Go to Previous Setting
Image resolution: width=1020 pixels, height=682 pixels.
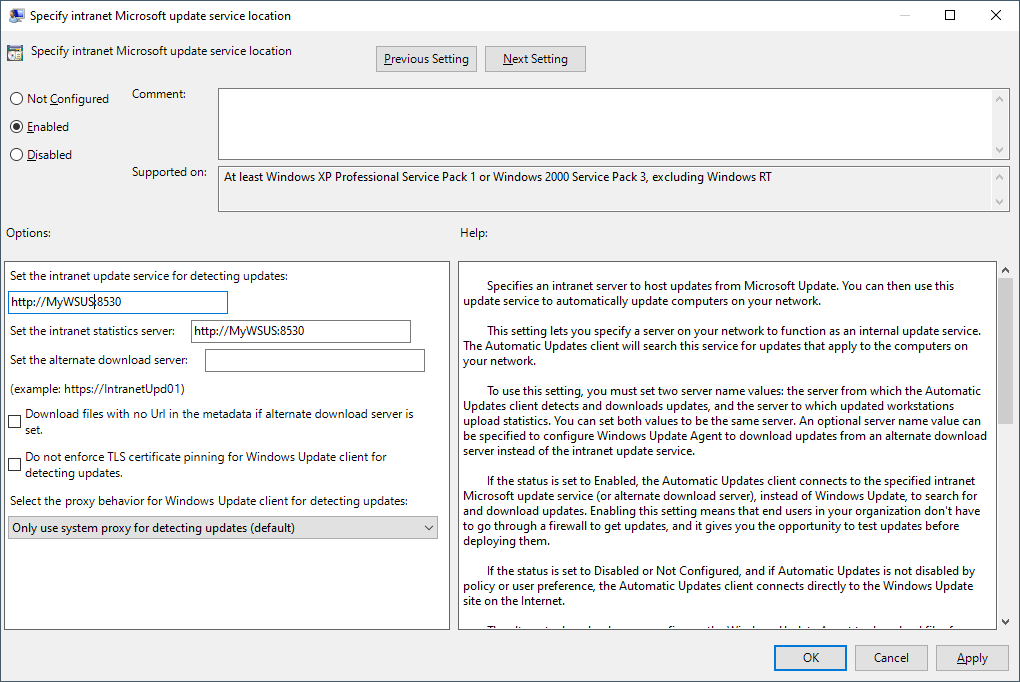click(x=426, y=59)
